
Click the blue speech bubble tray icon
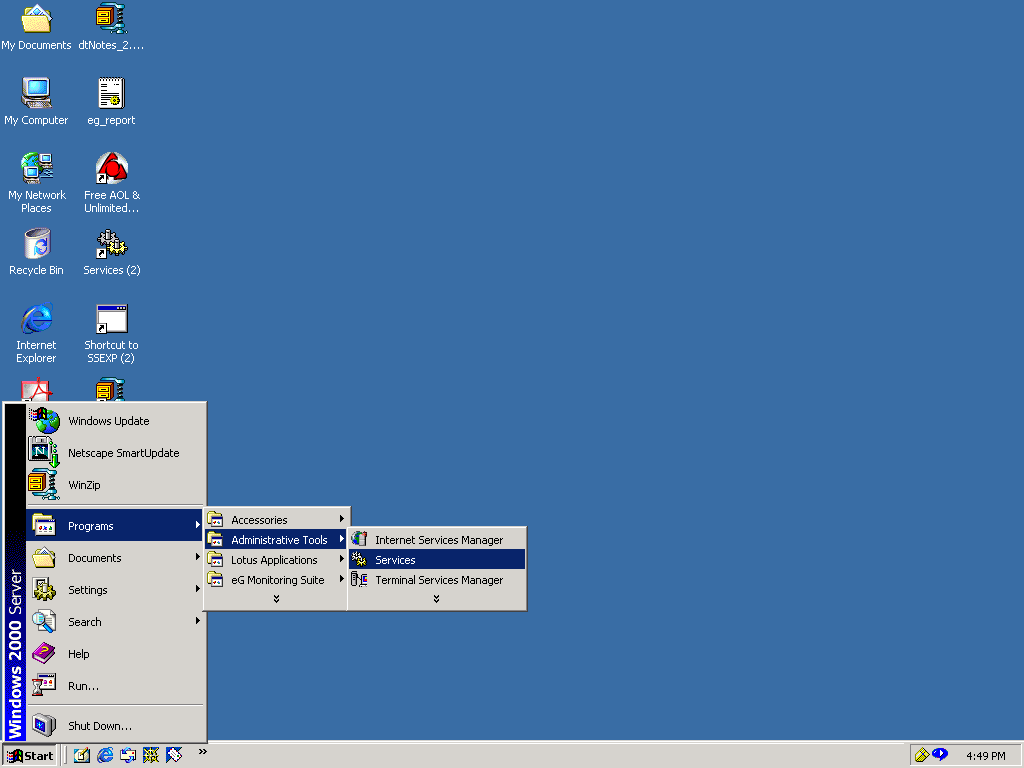point(940,754)
